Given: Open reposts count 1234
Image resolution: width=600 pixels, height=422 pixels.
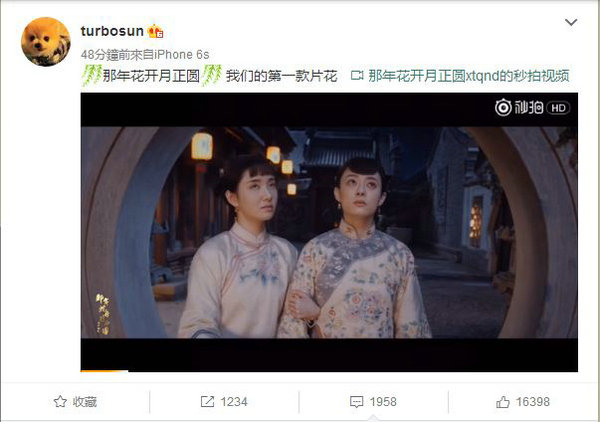Looking at the screenshot, I should point(234,402).
